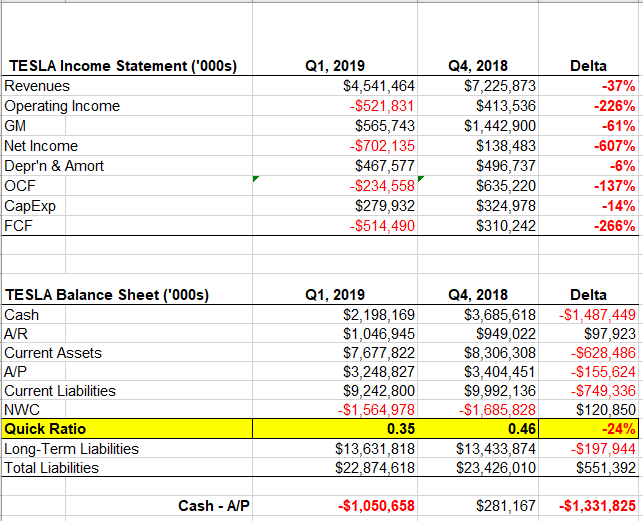This screenshot has width=643, height=521.
Task: Click quick ratio delta -24%
Action: pyautogui.click(x=618, y=429)
